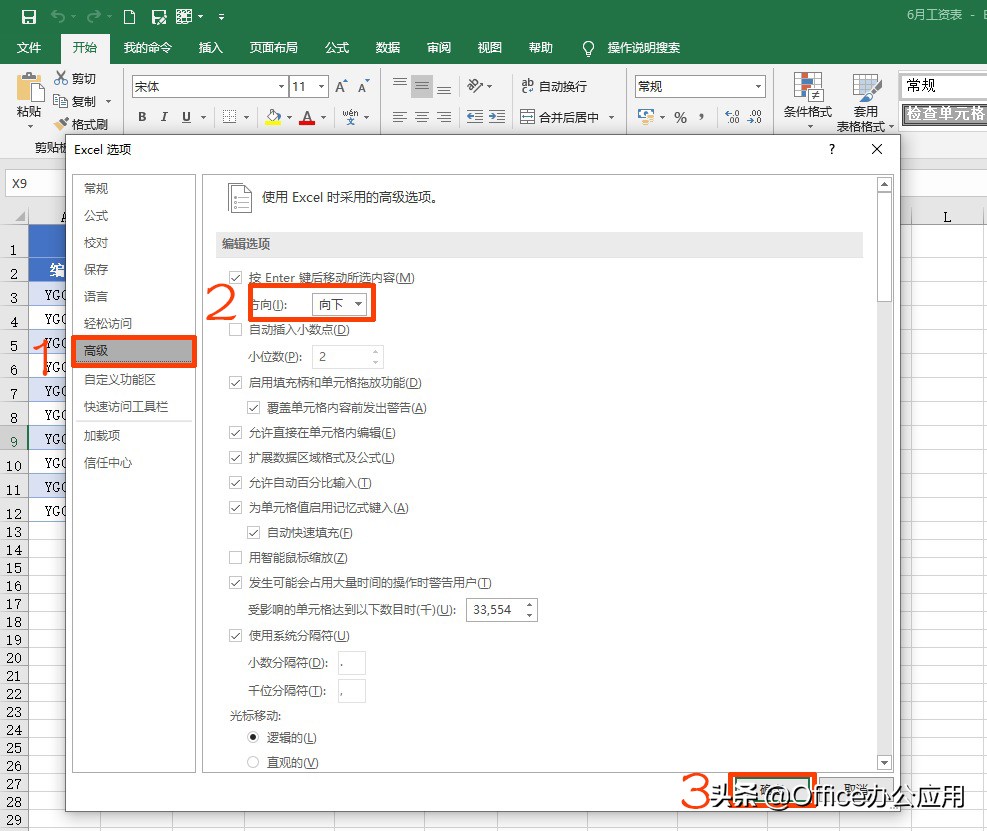The height and width of the screenshot is (831, 987).
Task: Increase indent icon
Action: 497,117
